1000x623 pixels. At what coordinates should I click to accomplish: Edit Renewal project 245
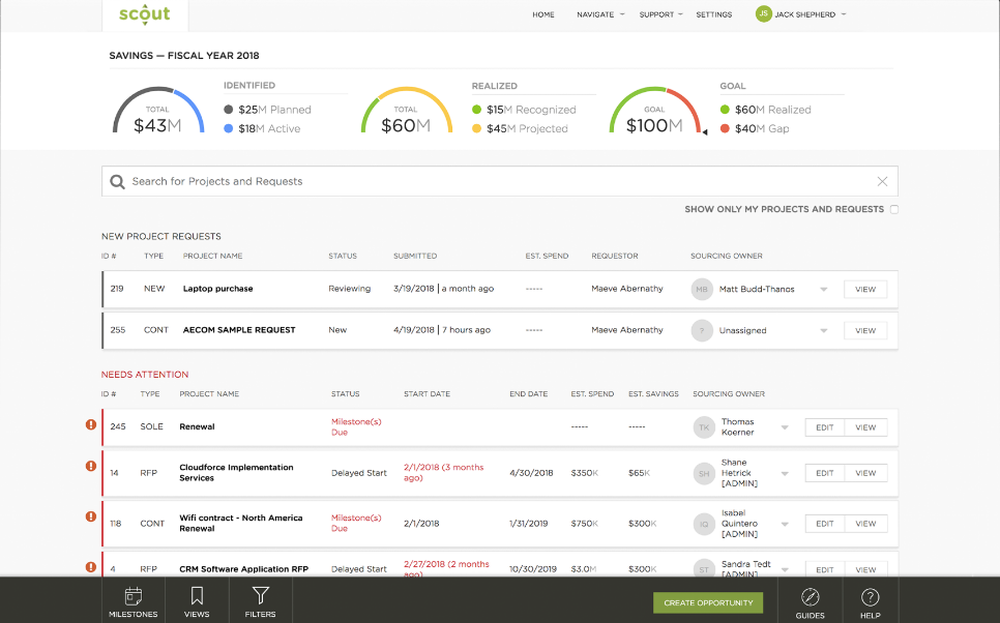[x=825, y=428]
